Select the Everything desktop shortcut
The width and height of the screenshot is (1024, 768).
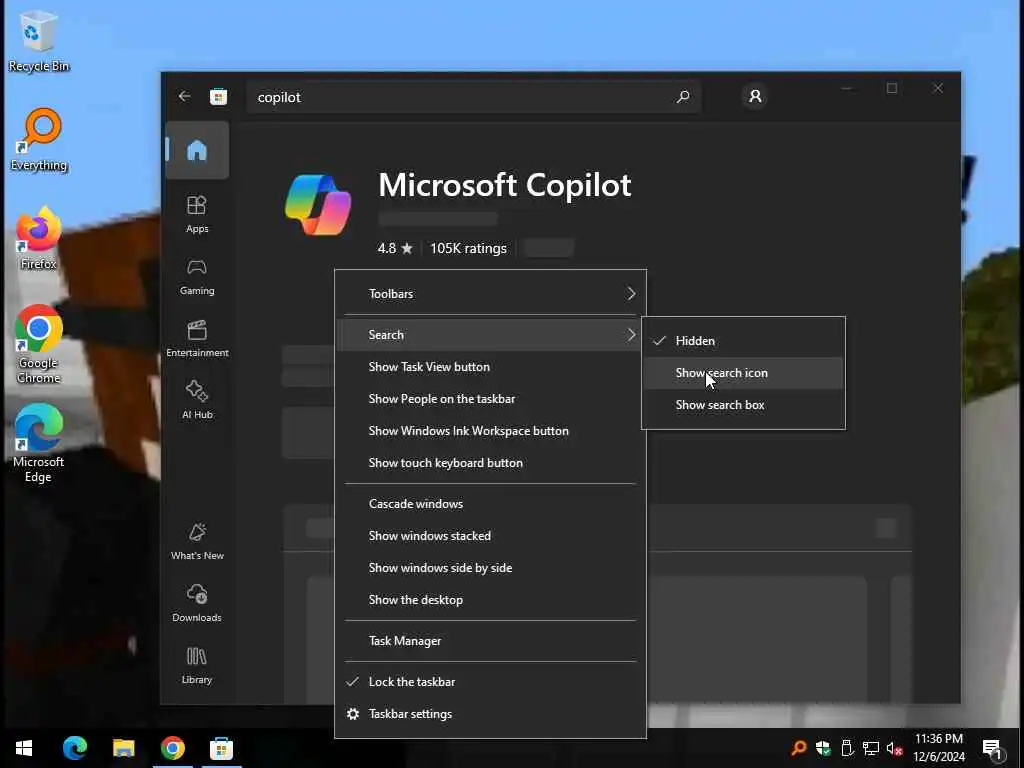[39, 140]
